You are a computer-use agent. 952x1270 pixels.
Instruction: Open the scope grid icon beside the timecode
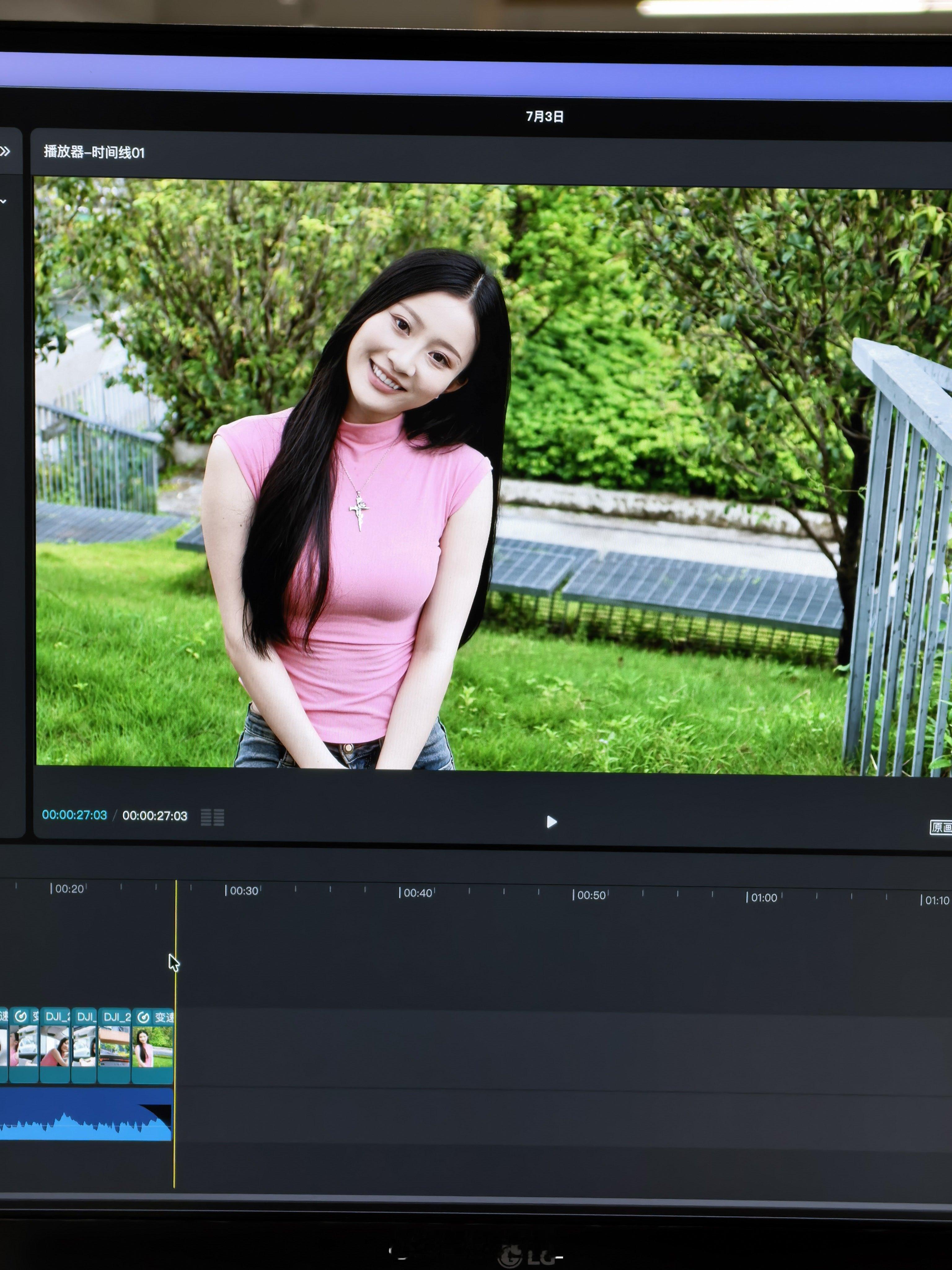(212, 817)
